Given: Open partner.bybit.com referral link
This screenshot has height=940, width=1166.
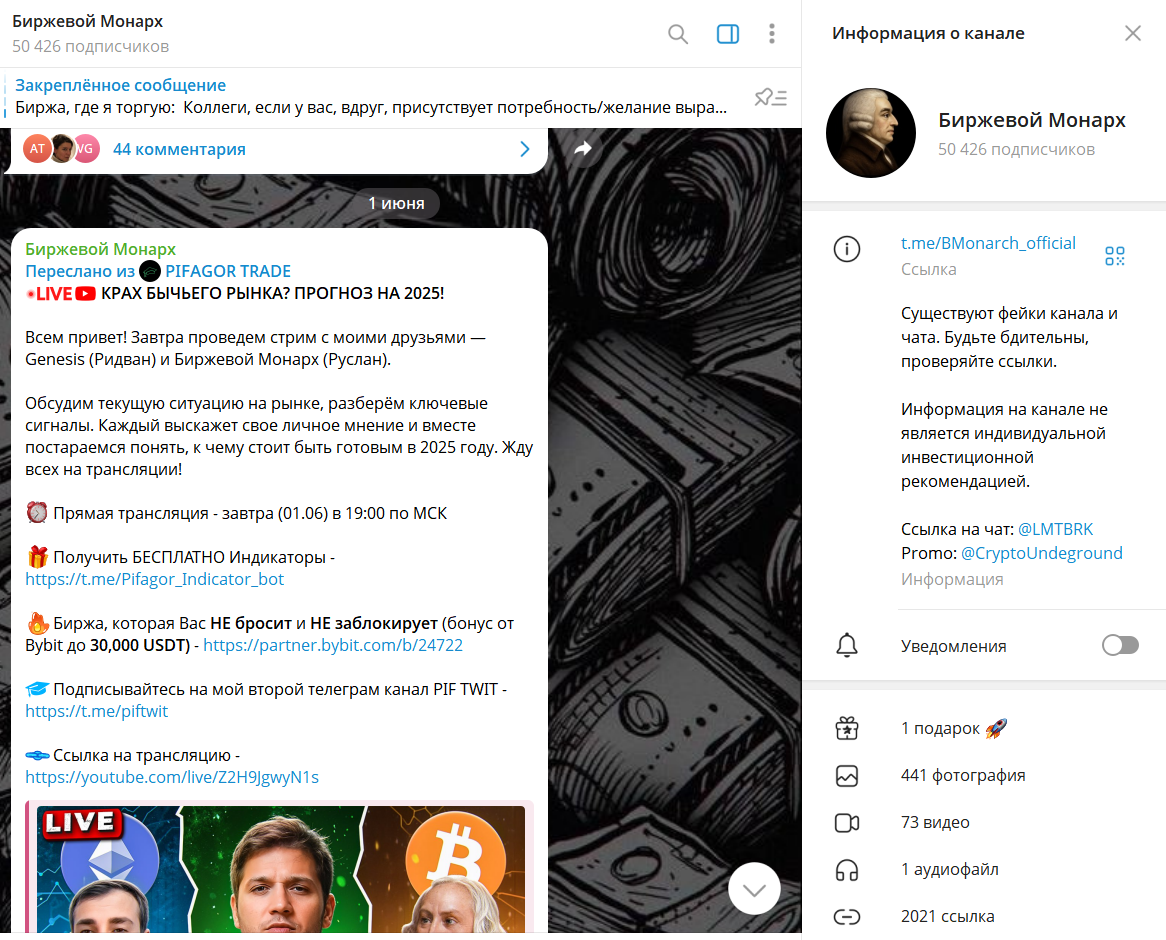Looking at the screenshot, I should [x=332, y=646].
